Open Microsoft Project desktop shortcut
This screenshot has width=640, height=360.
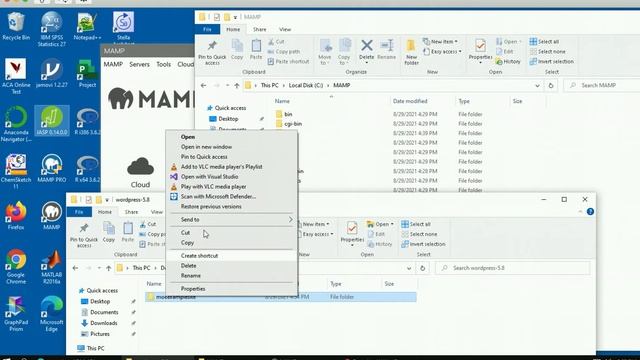click(87, 73)
